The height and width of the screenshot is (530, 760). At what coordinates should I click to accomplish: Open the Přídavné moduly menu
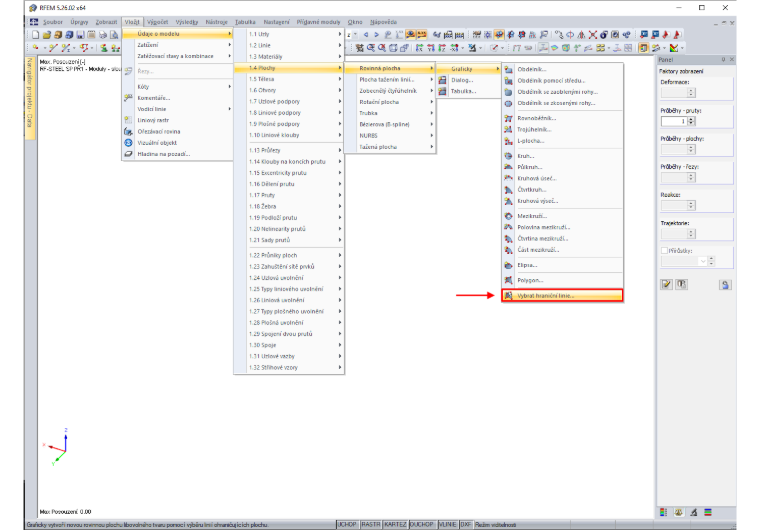click(318, 22)
